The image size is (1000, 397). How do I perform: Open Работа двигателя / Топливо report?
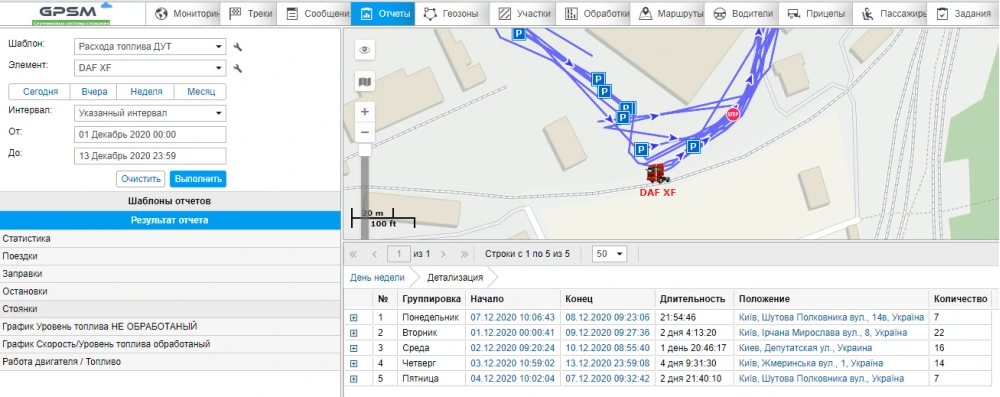pos(170,362)
